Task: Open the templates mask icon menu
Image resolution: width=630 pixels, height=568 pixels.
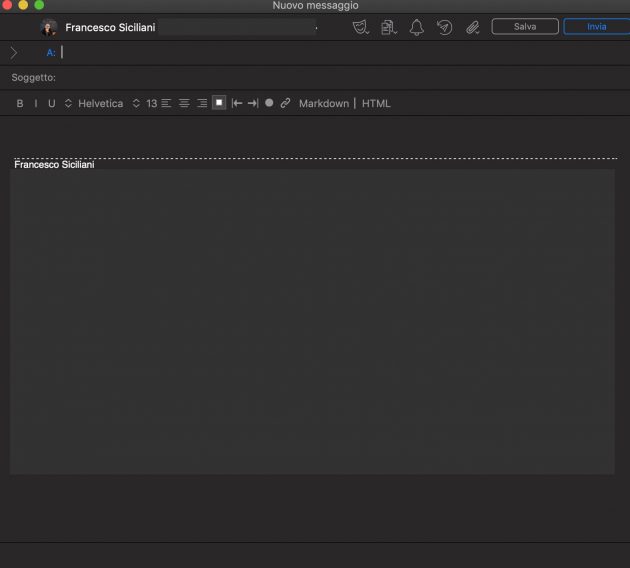Action: (360, 27)
